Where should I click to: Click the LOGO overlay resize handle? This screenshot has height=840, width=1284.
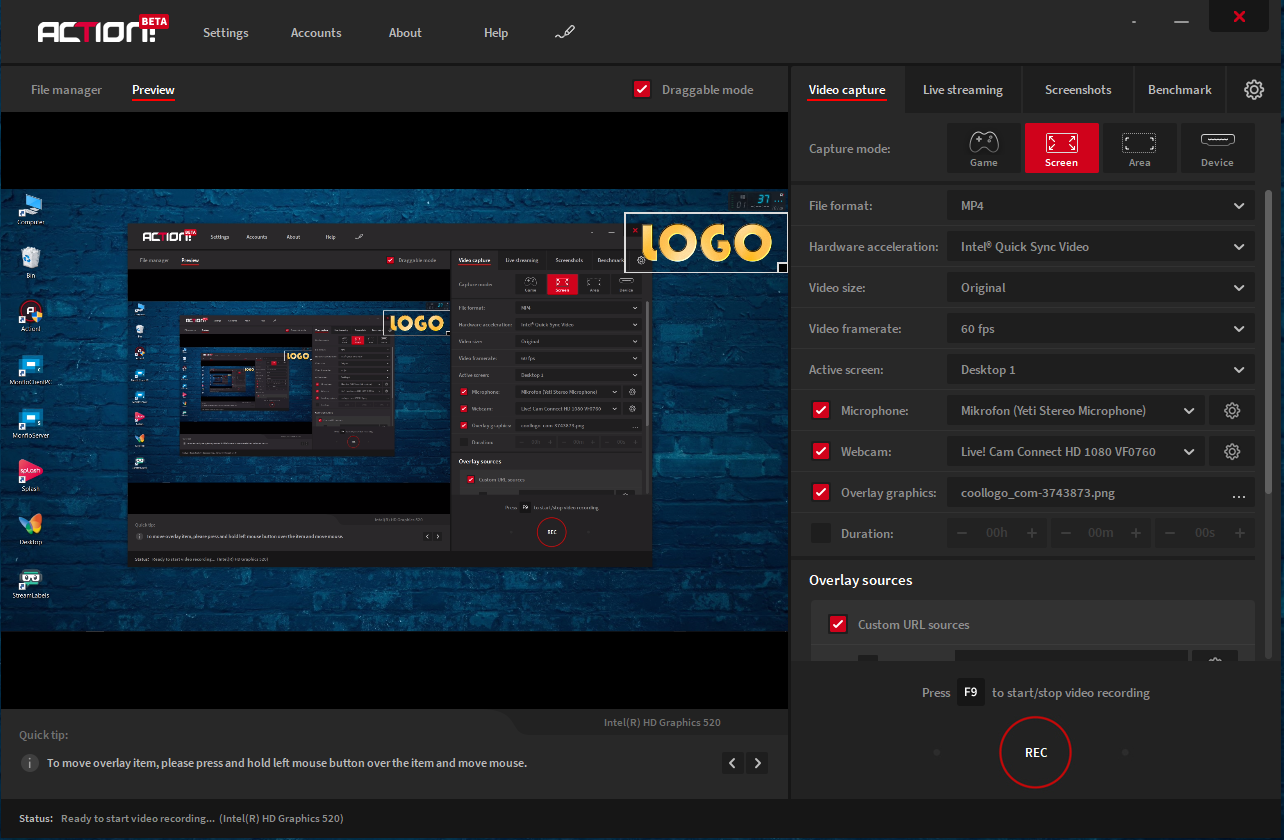tap(782, 267)
